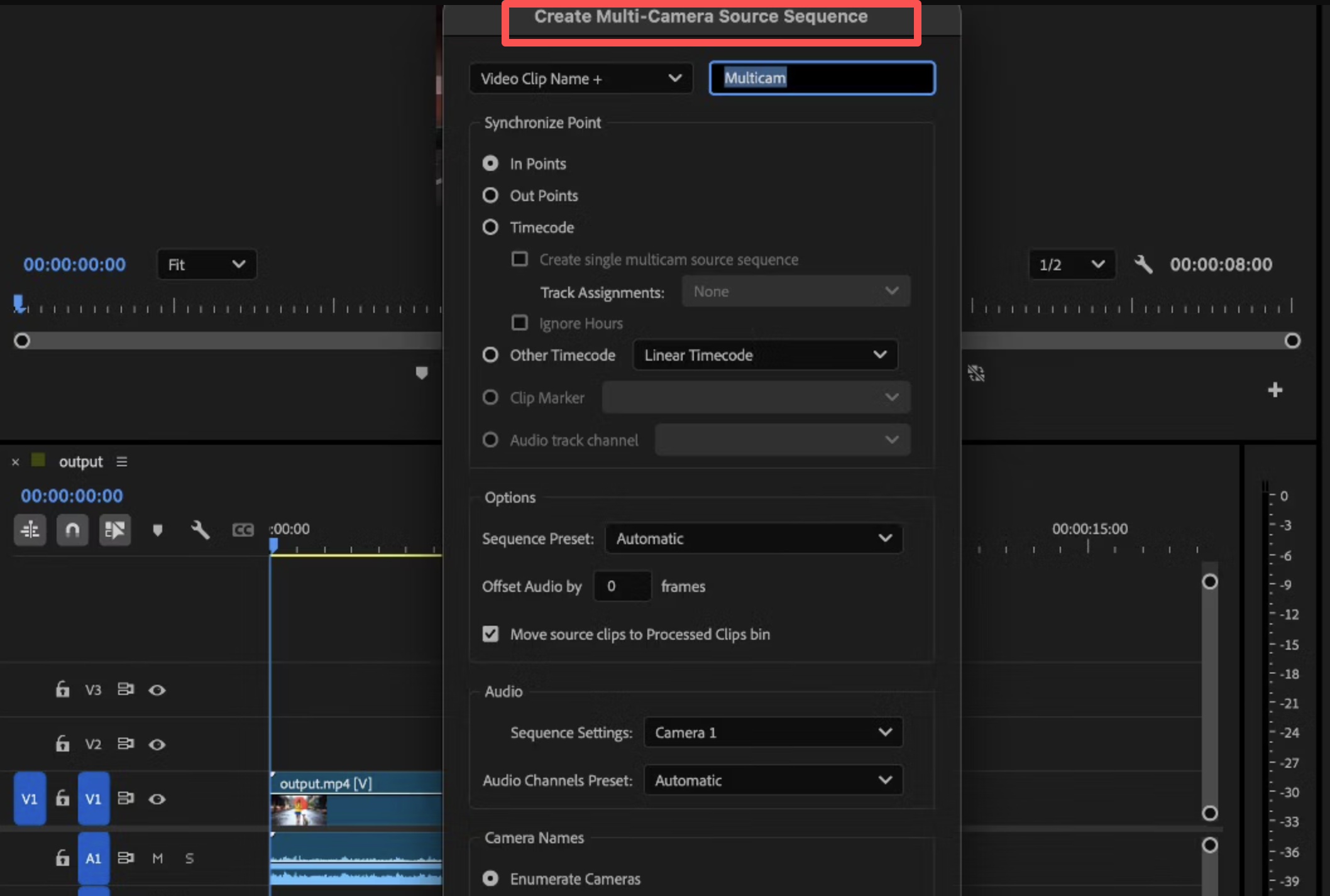
Task: Select Other Timecode radio button
Action: (x=490, y=355)
